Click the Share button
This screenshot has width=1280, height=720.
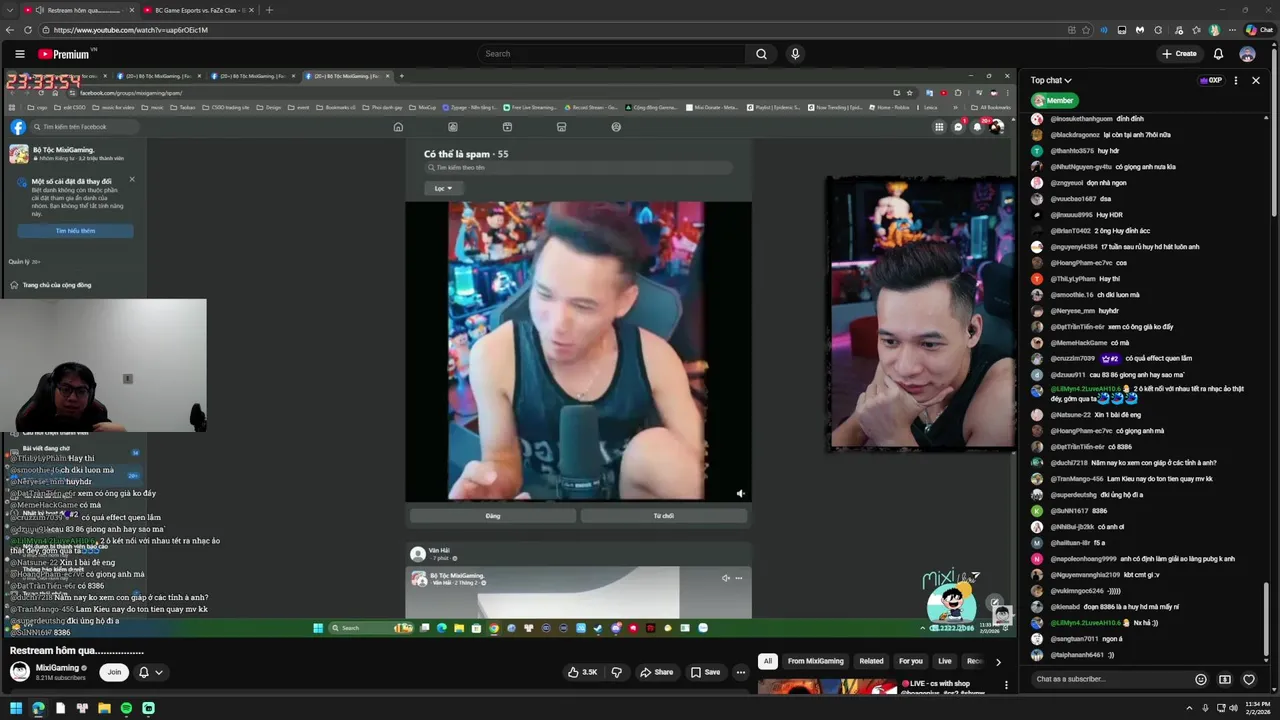[x=657, y=672]
